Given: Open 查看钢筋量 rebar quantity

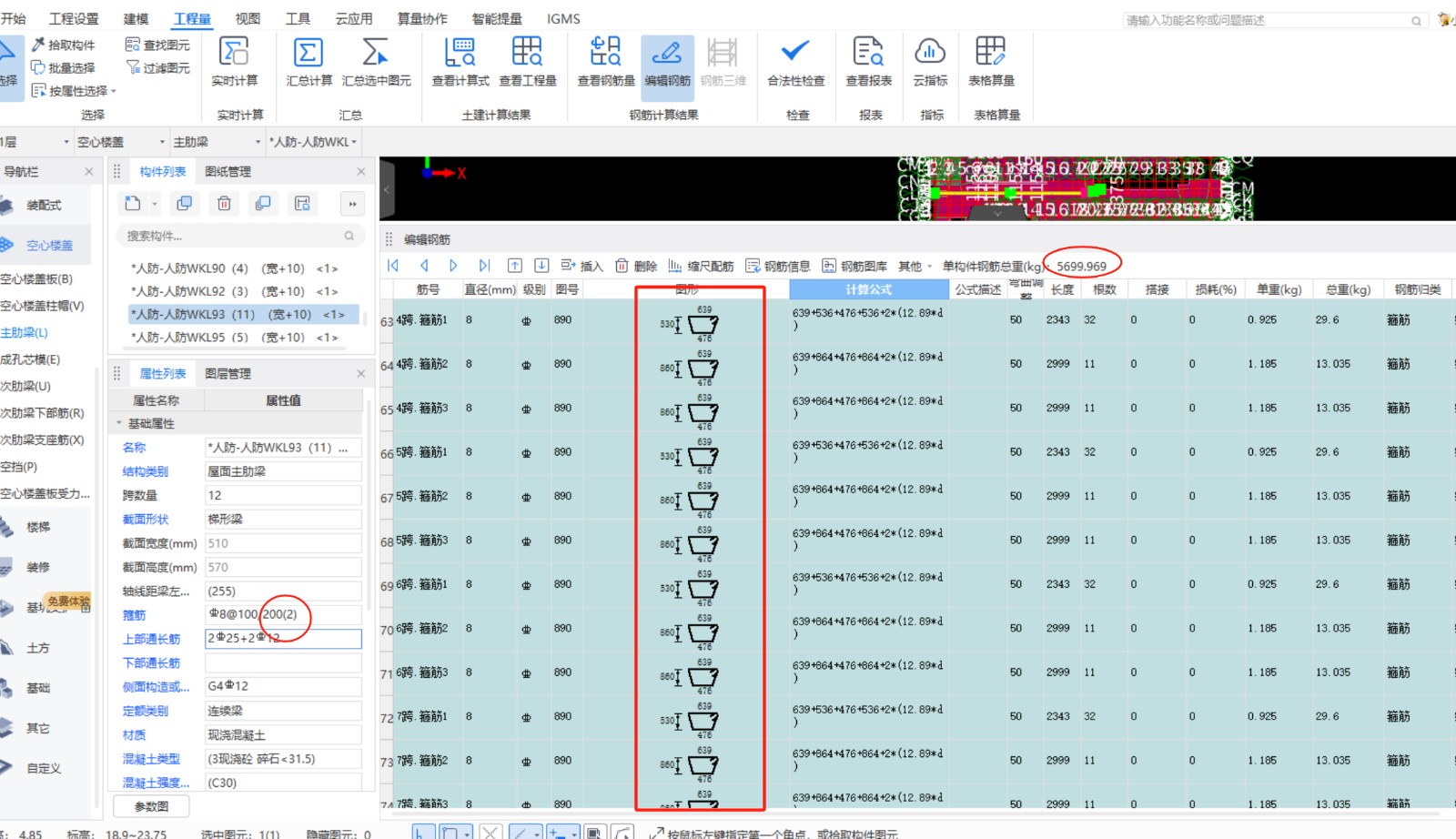Looking at the screenshot, I should pyautogui.click(x=606, y=60).
